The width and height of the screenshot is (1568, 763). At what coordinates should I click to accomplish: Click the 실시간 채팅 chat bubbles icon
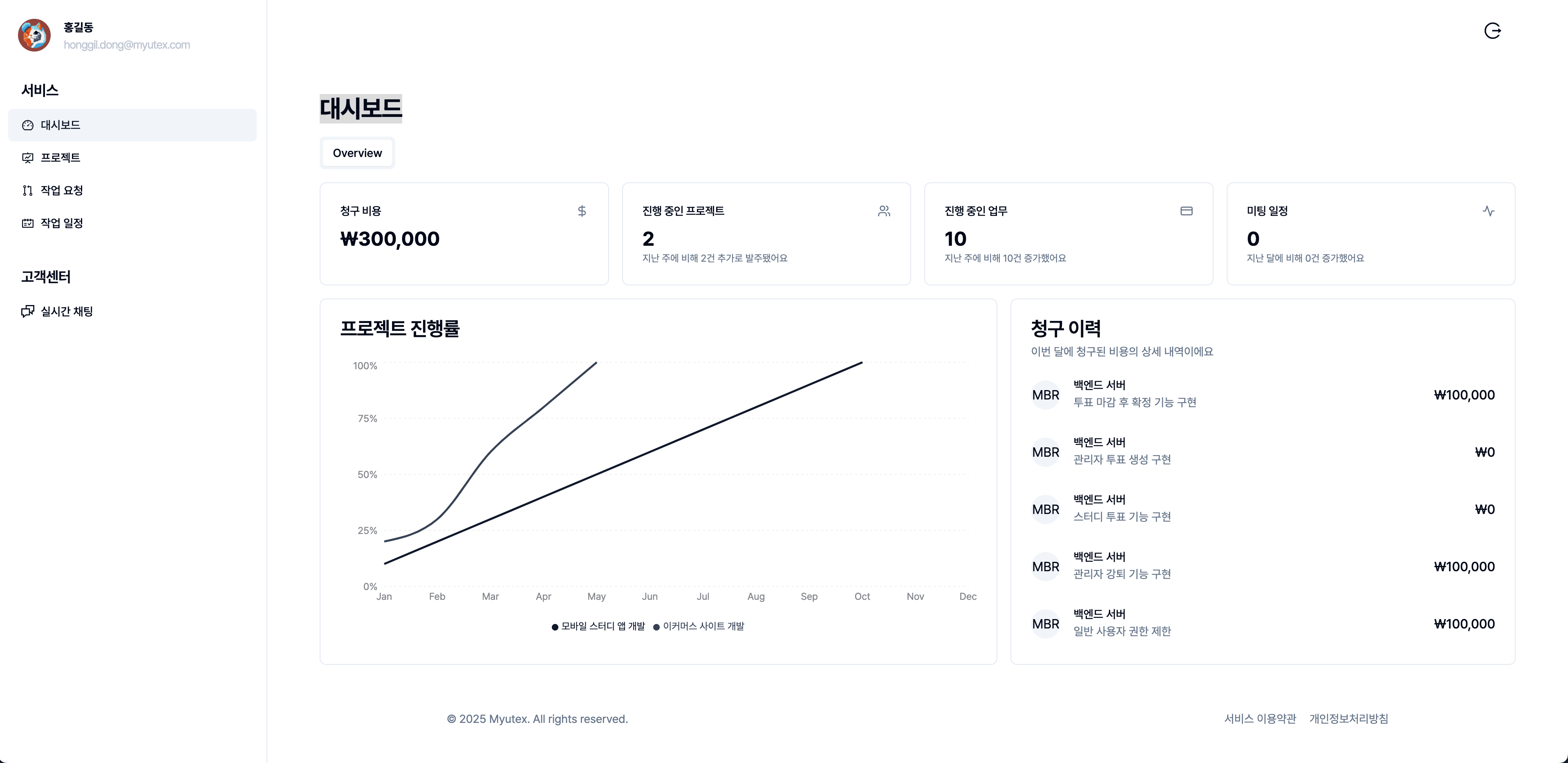pyautogui.click(x=28, y=312)
